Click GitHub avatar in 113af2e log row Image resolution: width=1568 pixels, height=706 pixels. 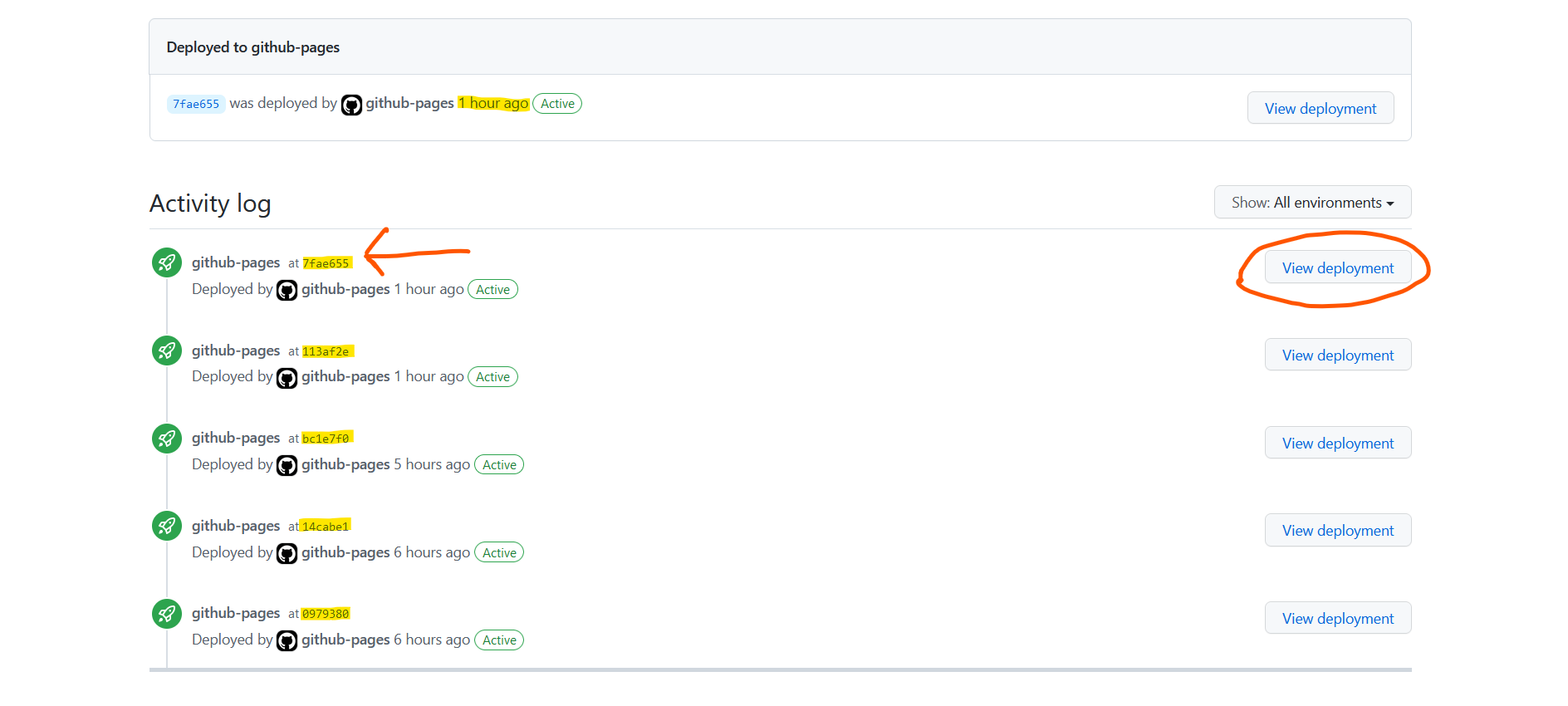(287, 378)
